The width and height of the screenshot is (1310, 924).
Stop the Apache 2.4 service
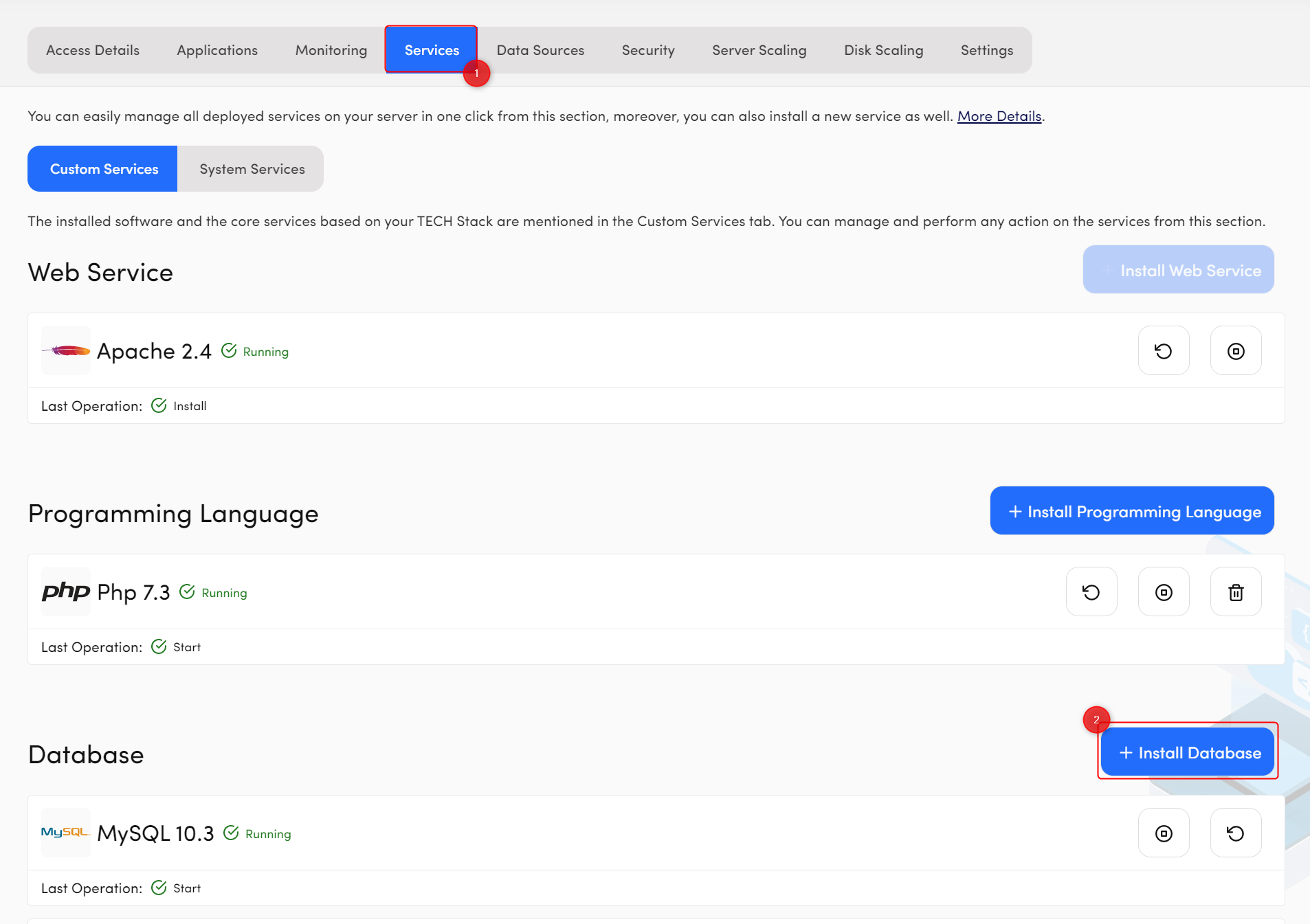[1235, 351]
